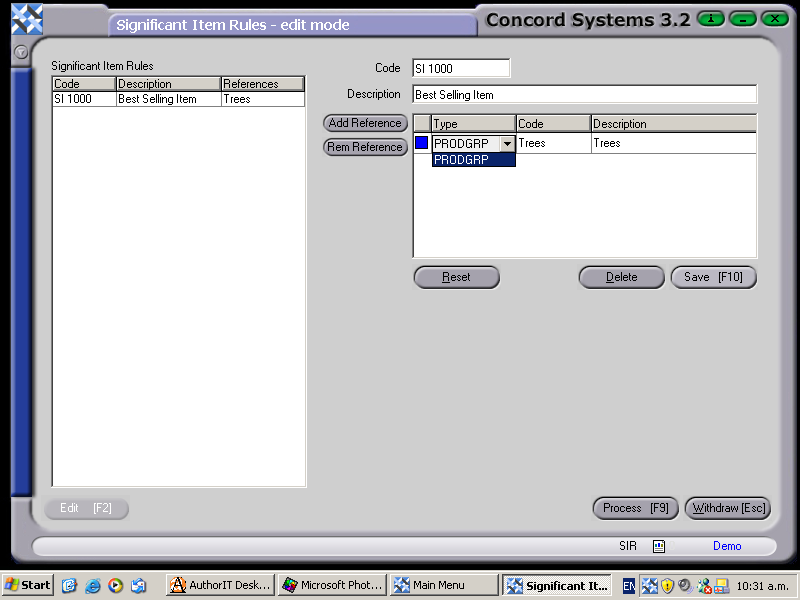The height and width of the screenshot is (600, 800).
Task: Open the info icon on the title bar
Action: tap(710, 18)
